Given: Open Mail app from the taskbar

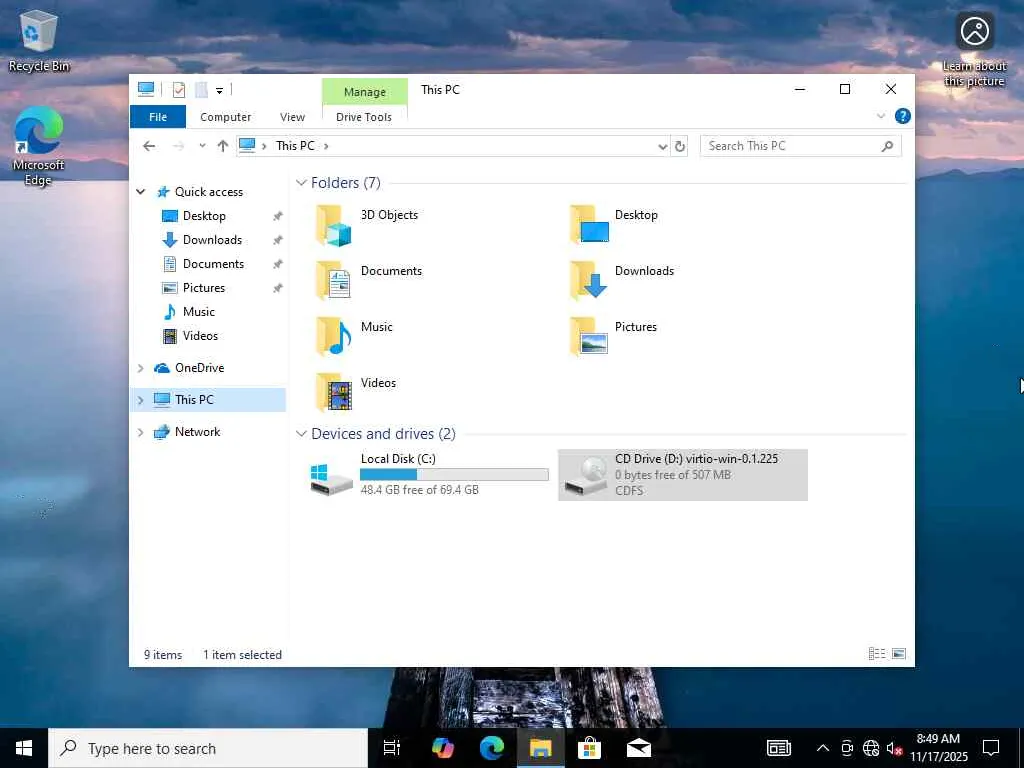Looking at the screenshot, I should [639, 748].
